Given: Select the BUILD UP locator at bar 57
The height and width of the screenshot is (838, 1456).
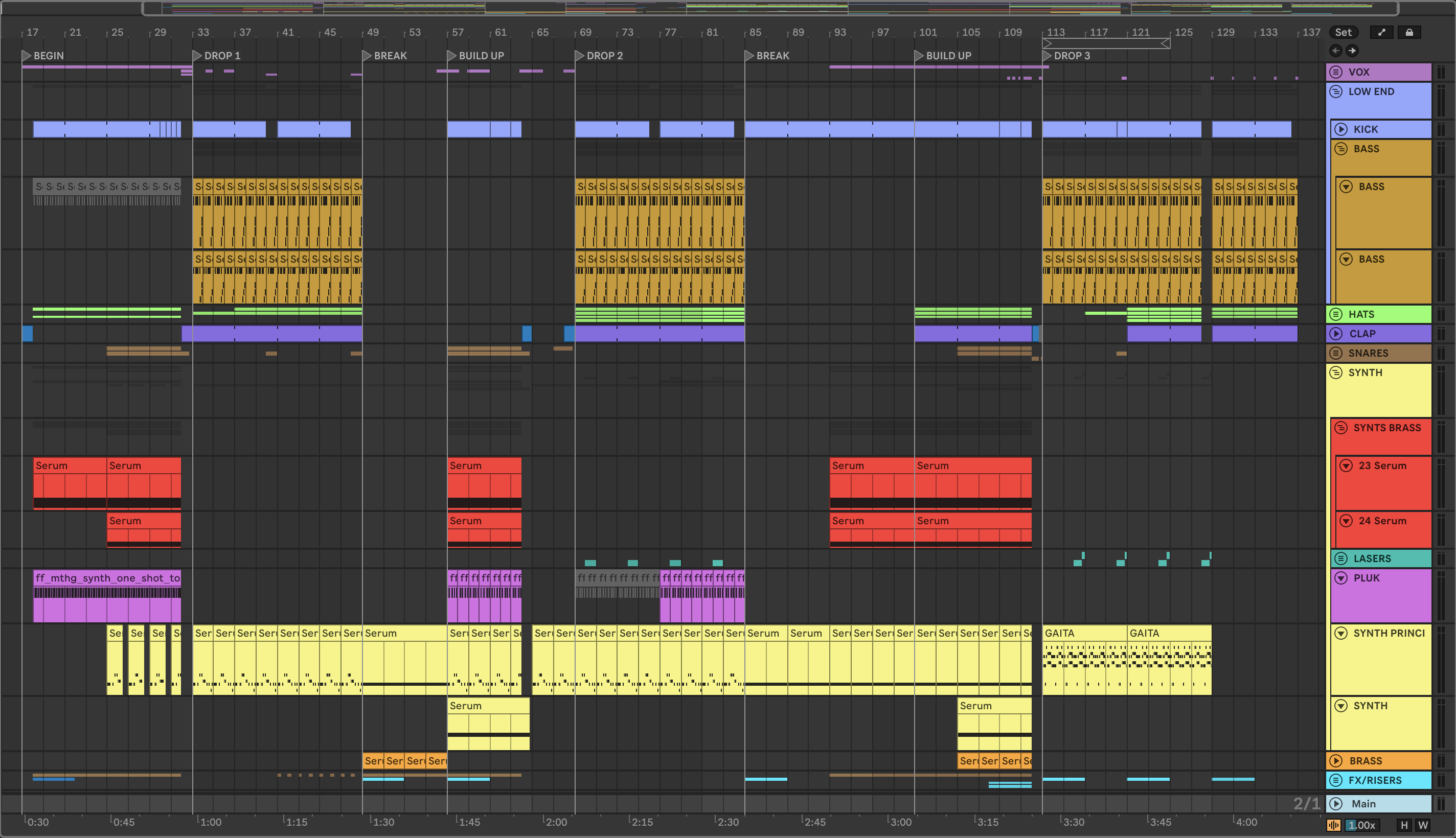Looking at the screenshot, I should tap(452, 56).
